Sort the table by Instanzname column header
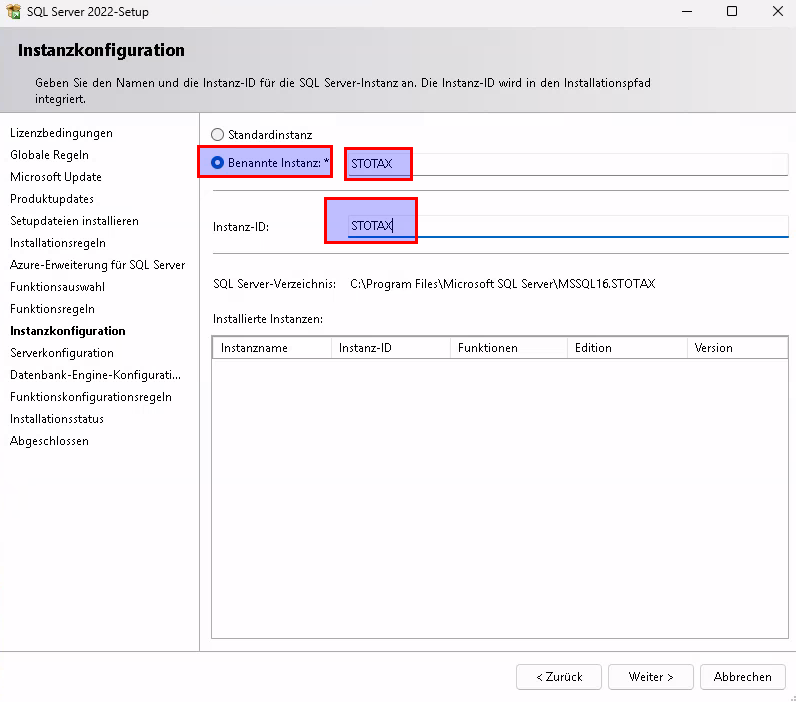Screen dimensions: 796x702 click(271, 348)
